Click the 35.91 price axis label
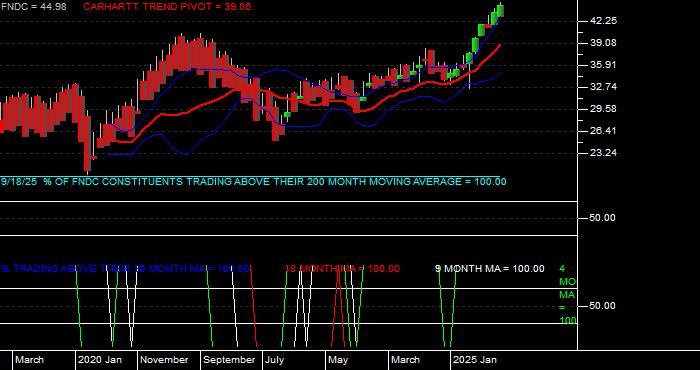The height and width of the screenshot is (370, 700). click(603, 65)
